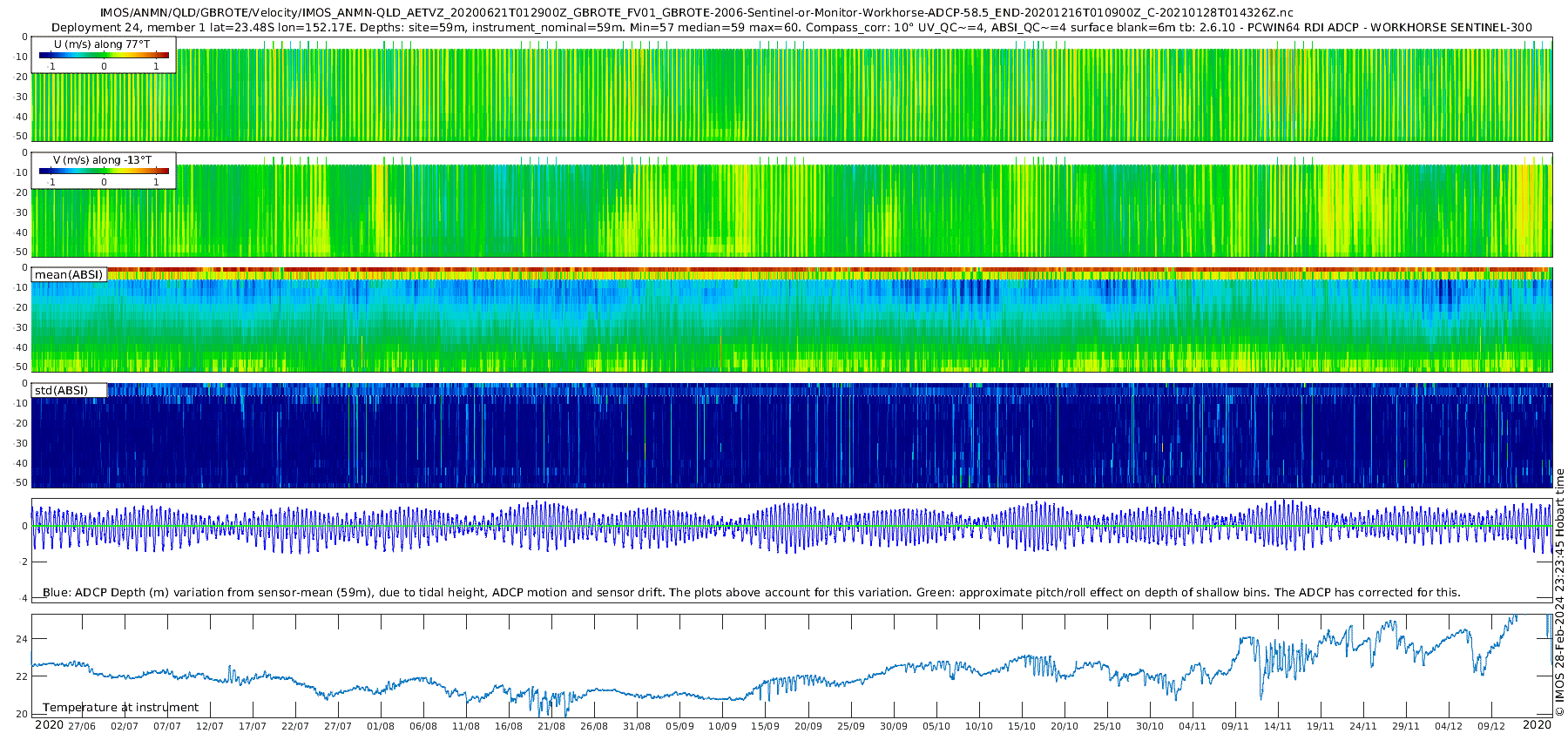Select the 05/10 date tick label

pos(936,726)
